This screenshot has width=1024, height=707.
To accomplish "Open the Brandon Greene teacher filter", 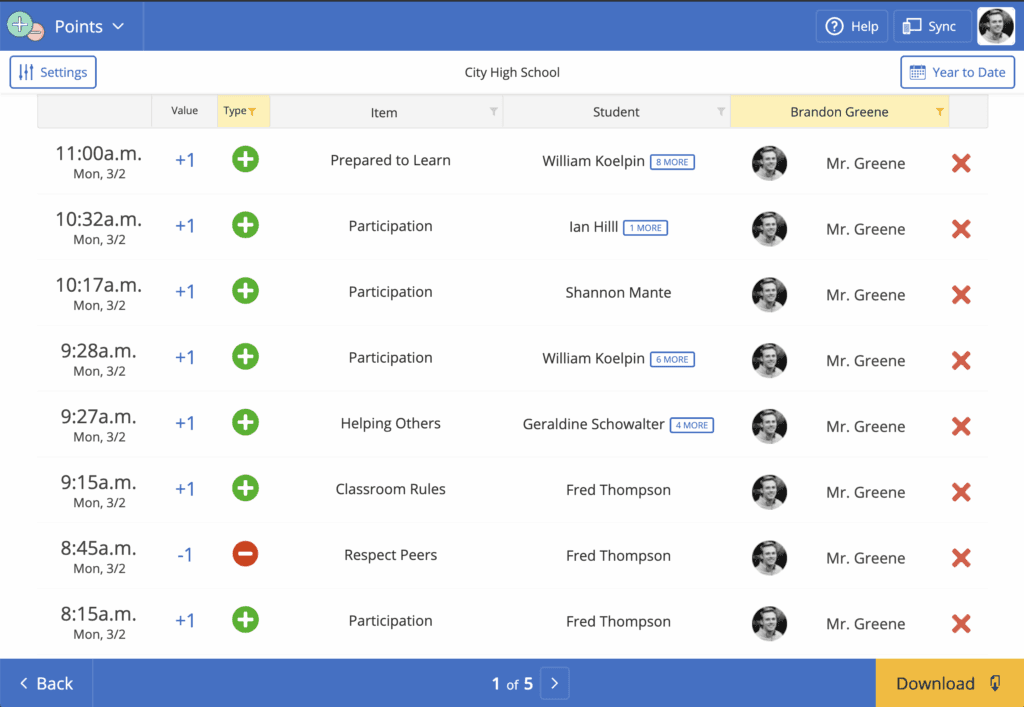I will click(x=939, y=112).
